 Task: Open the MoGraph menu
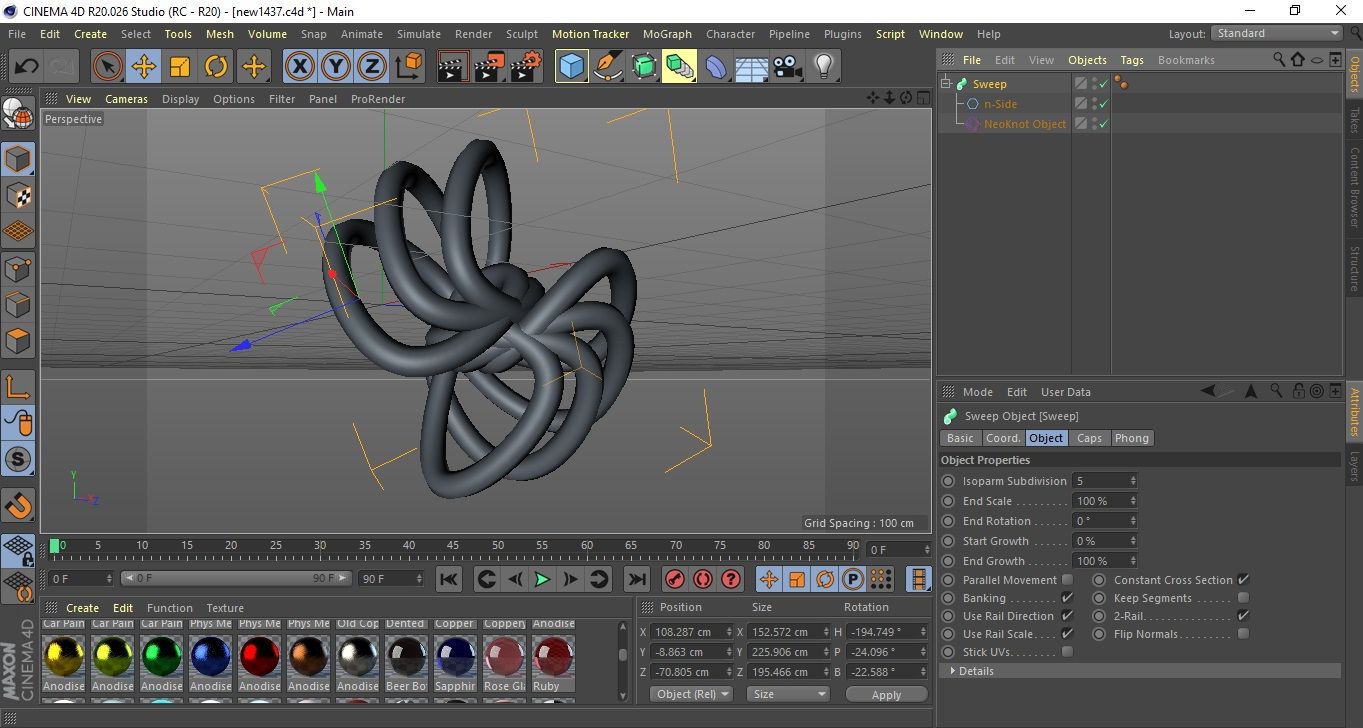(x=667, y=34)
